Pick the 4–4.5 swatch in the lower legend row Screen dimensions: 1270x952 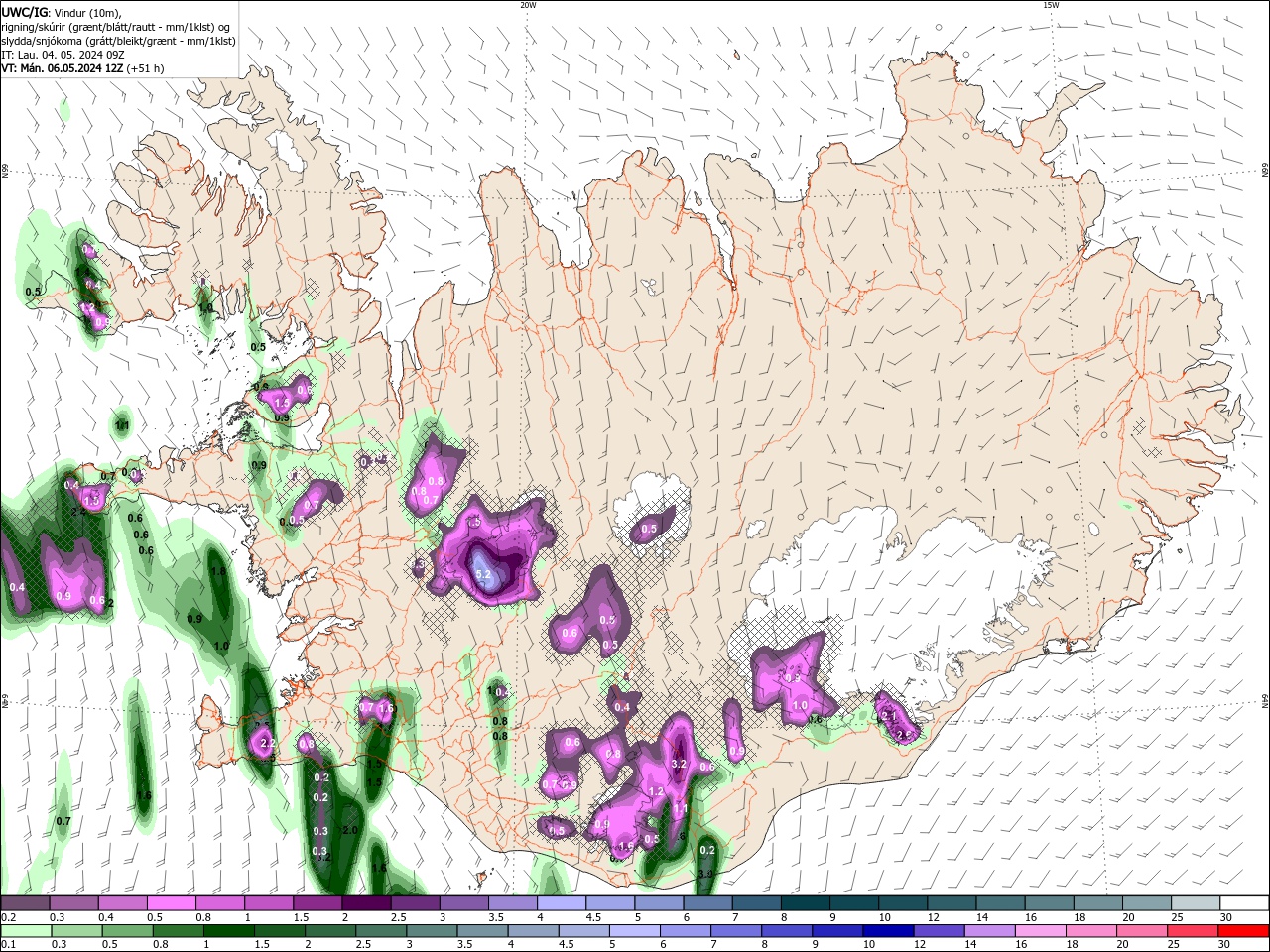tap(536, 931)
